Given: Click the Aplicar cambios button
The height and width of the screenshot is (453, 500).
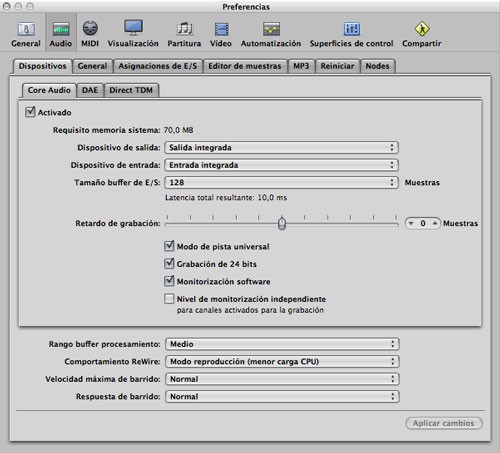Looking at the screenshot, I should 444,423.
